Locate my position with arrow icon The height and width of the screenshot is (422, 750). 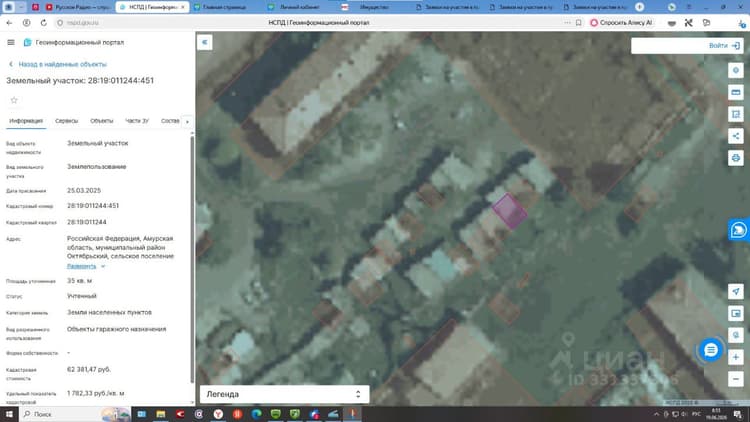click(736, 291)
